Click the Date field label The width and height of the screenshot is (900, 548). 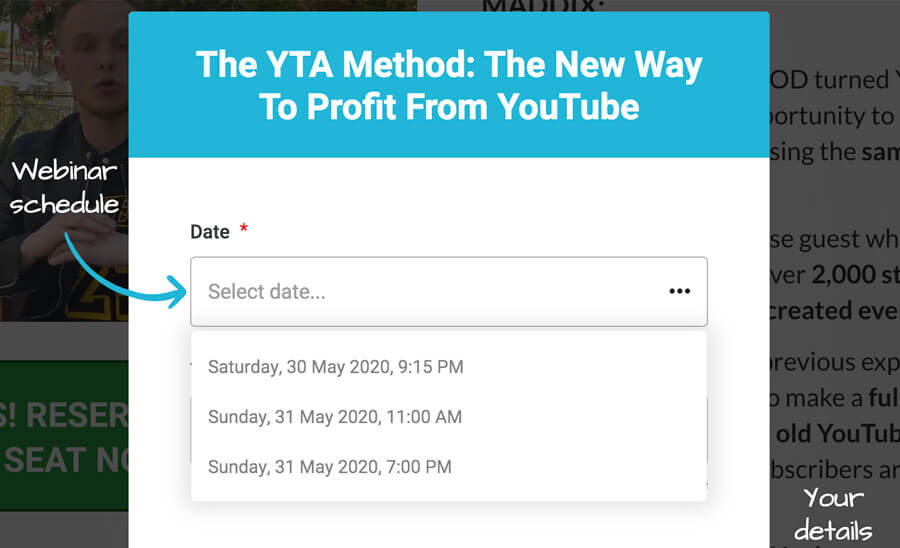pyautogui.click(x=210, y=232)
